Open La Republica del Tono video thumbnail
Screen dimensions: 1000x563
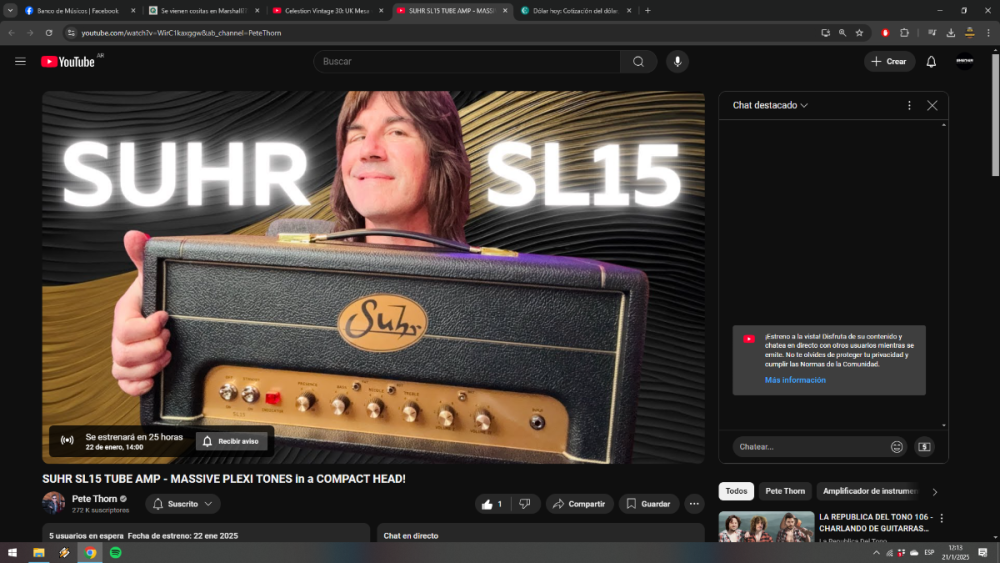(x=766, y=527)
